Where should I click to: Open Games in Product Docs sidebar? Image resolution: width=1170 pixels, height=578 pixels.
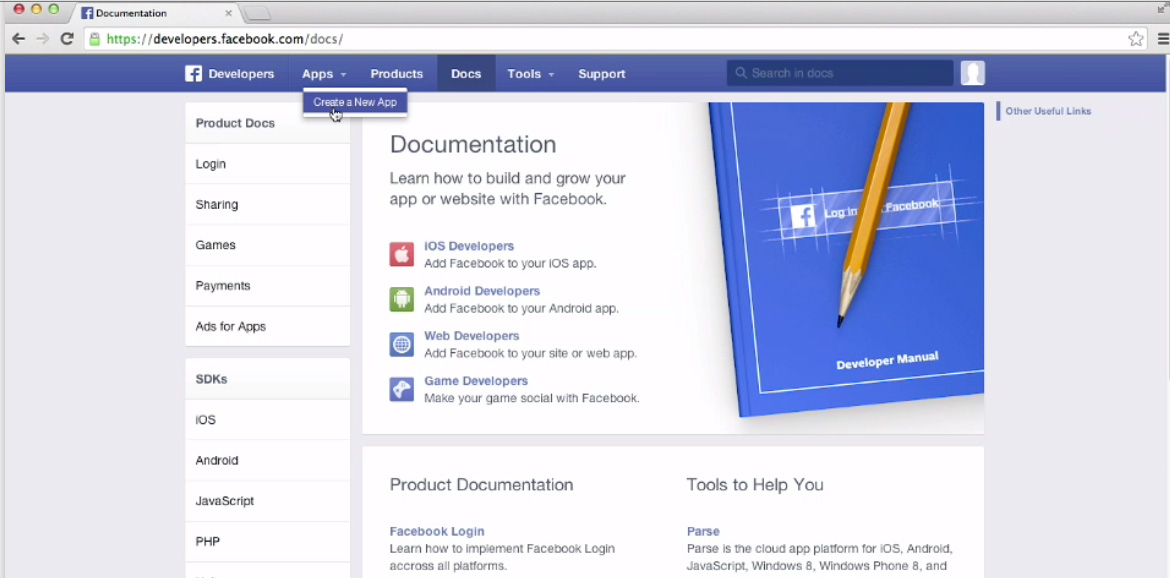point(267,245)
